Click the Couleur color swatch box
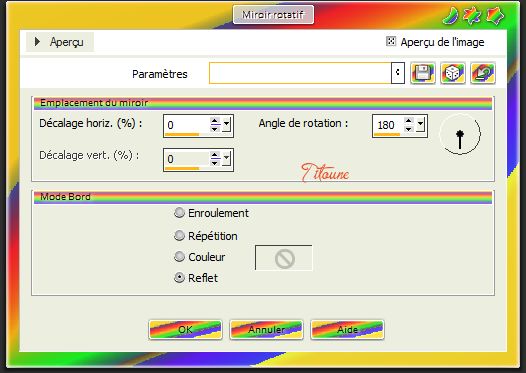The width and height of the screenshot is (526, 373). pos(284,258)
